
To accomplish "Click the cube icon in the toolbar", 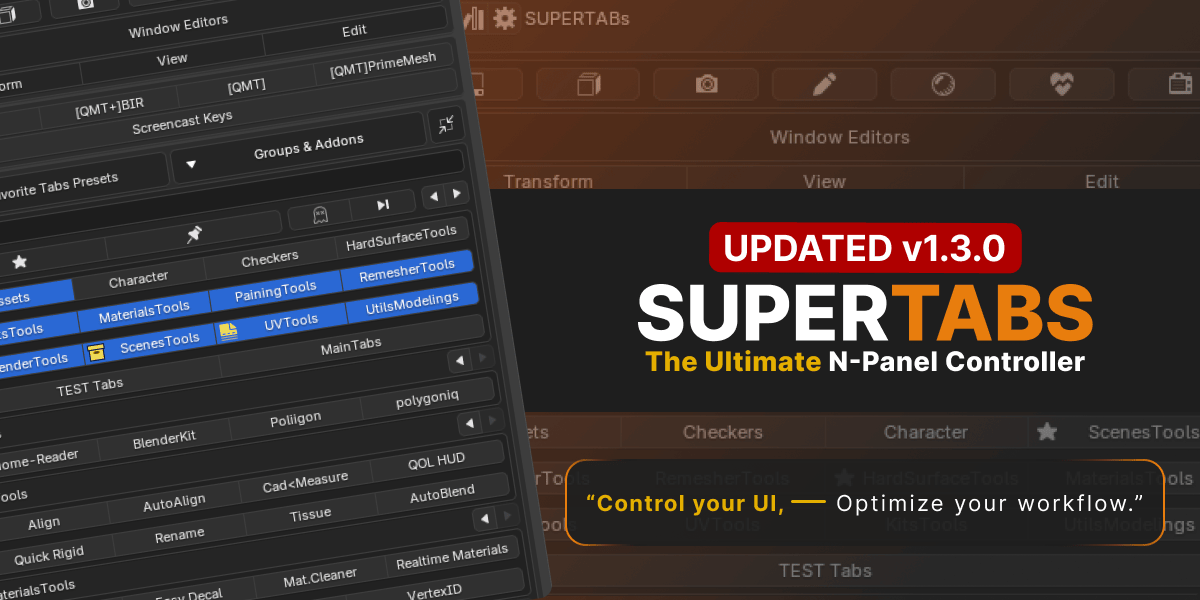I will pyautogui.click(x=588, y=84).
